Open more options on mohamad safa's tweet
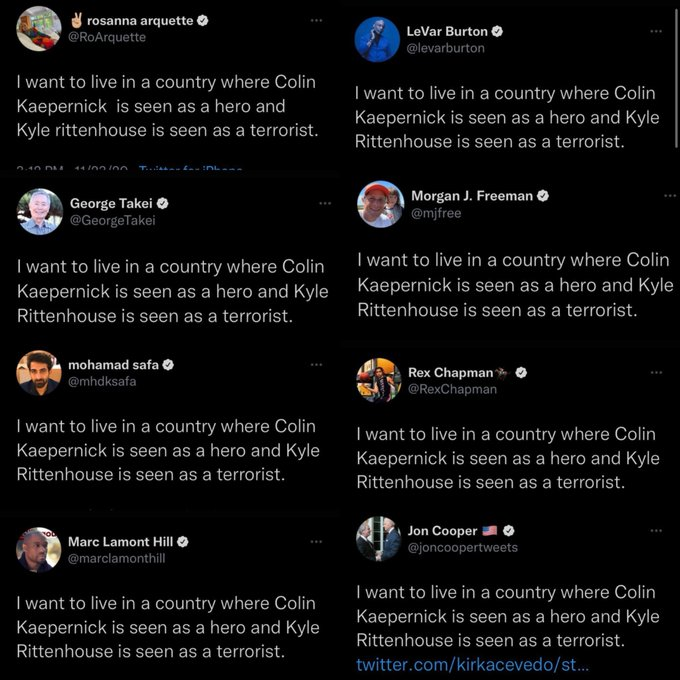Screen dimensions: 680x680 pyautogui.click(x=316, y=365)
